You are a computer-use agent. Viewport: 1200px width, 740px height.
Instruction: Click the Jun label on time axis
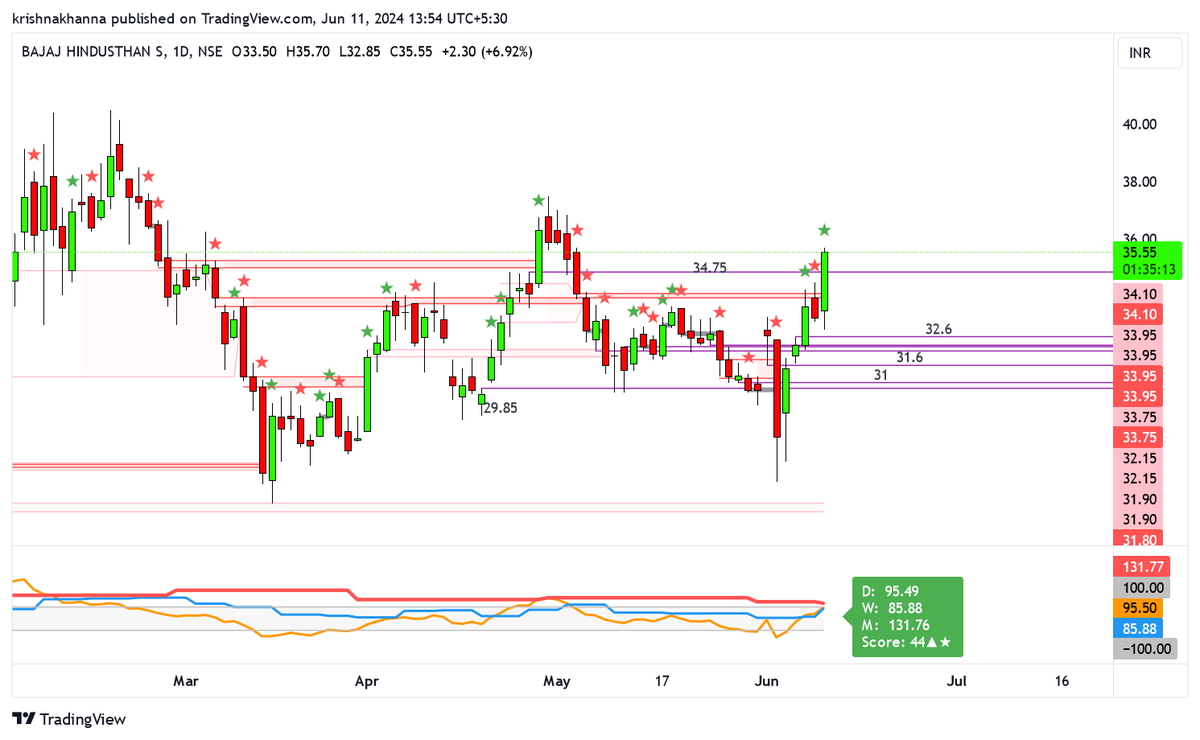tap(767, 681)
